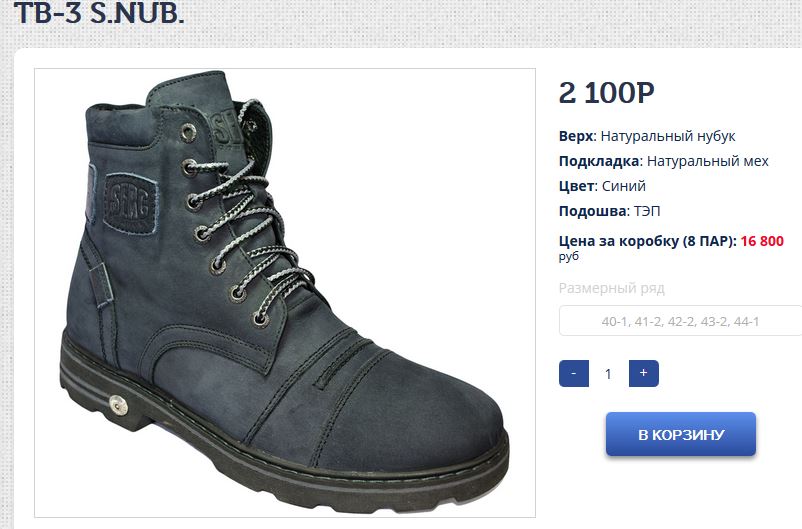The height and width of the screenshot is (529, 802).
Task: Click the Размерный ряд label
Action: [x=611, y=289]
